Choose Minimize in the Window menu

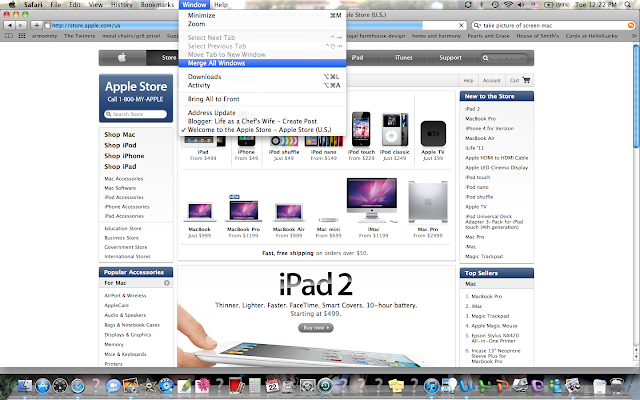pyautogui.click(x=262, y=15)
